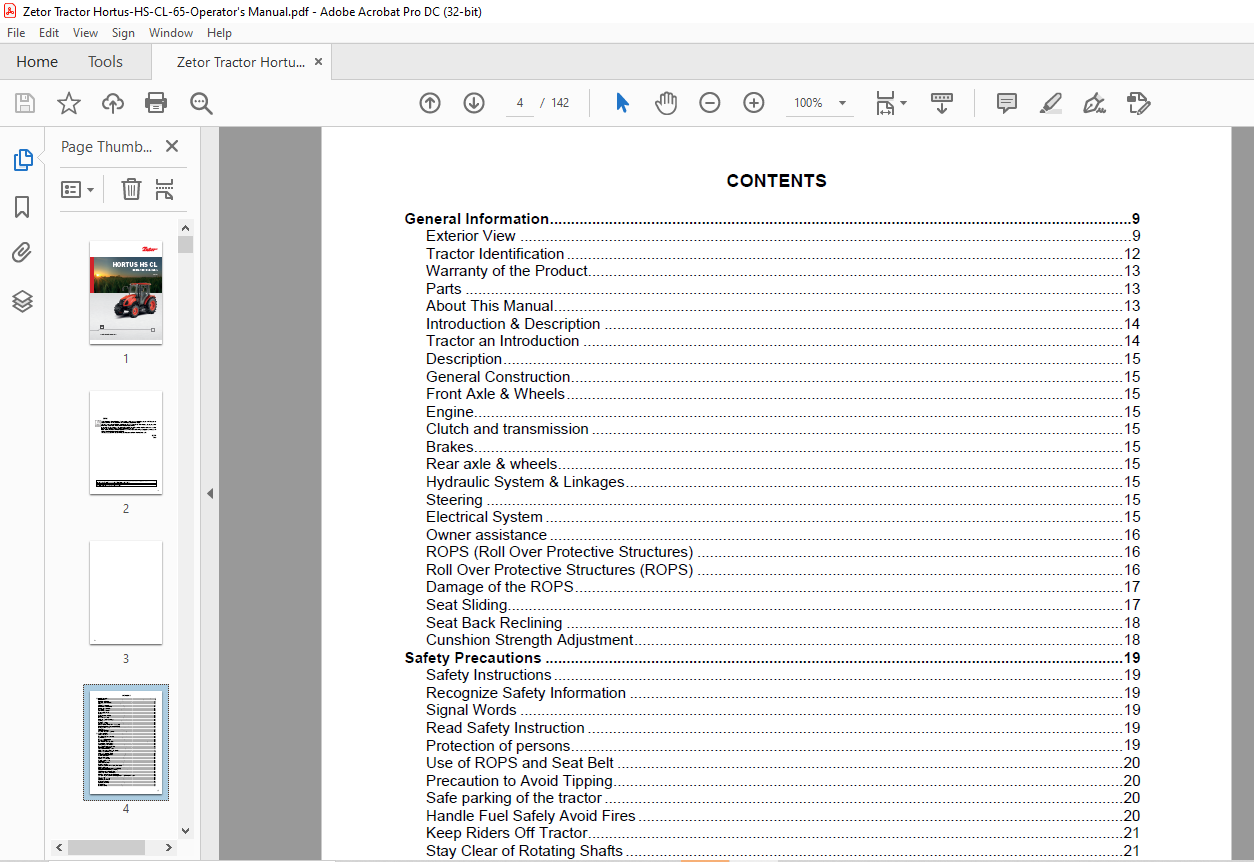Click the page number input field
The height and width of the screenshot is (862, 1254).
click(520, 103)
